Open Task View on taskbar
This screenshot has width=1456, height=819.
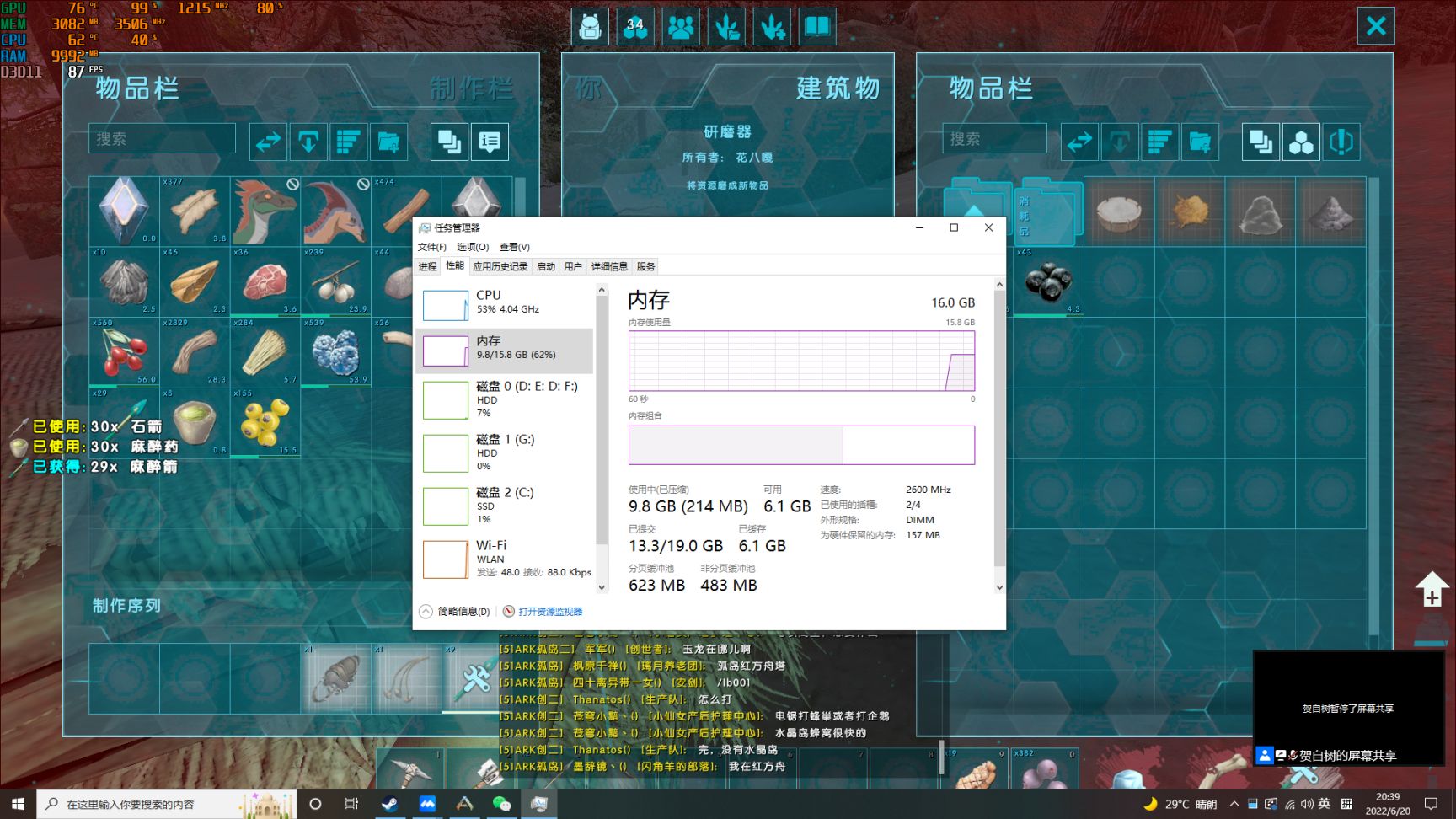[352, 804]
